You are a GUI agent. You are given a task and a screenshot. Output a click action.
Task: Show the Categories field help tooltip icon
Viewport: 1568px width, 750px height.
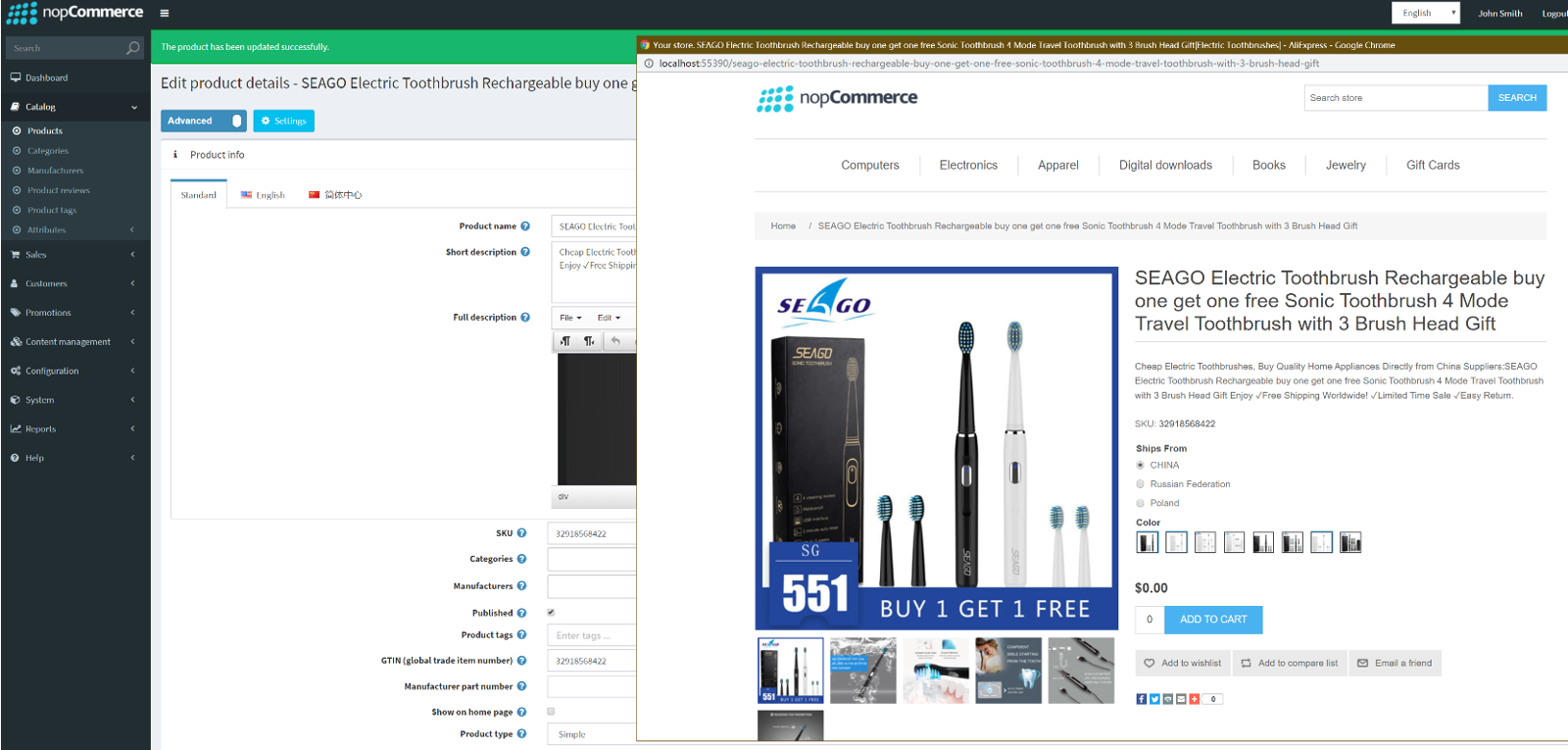point(521,559)
